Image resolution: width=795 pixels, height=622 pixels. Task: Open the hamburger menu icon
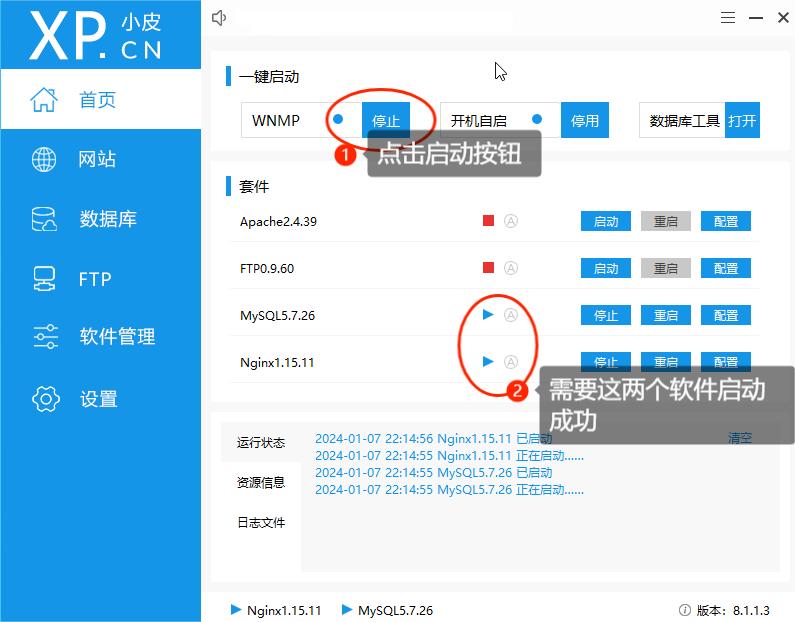pyautogui.click(x=728, y=18)
